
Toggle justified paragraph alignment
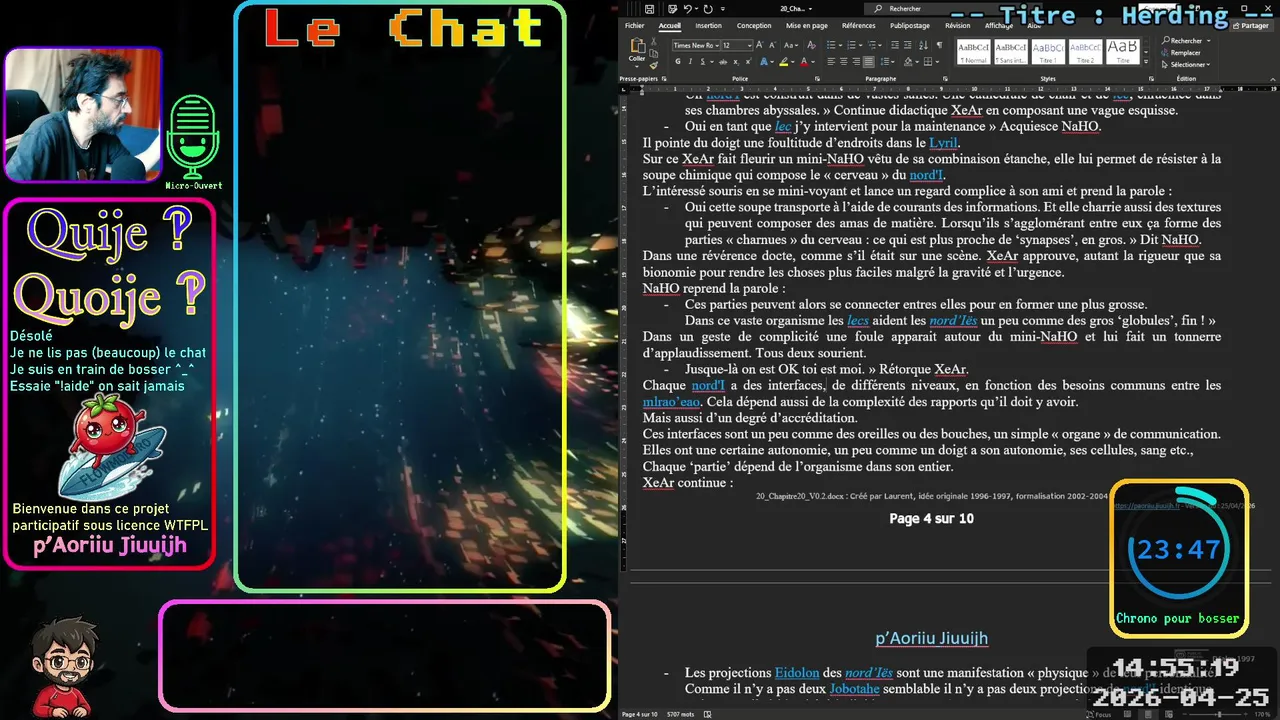click(869, 61)
